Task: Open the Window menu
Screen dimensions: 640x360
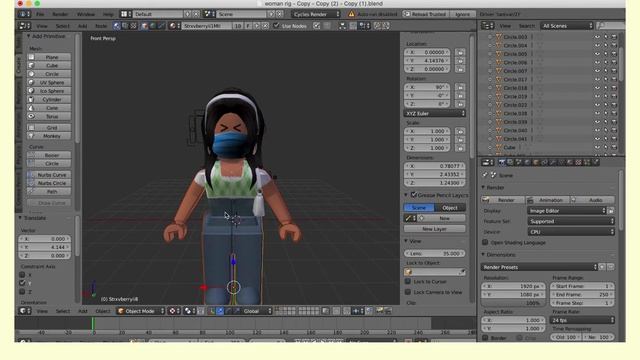Action: [x=86, y=14]
